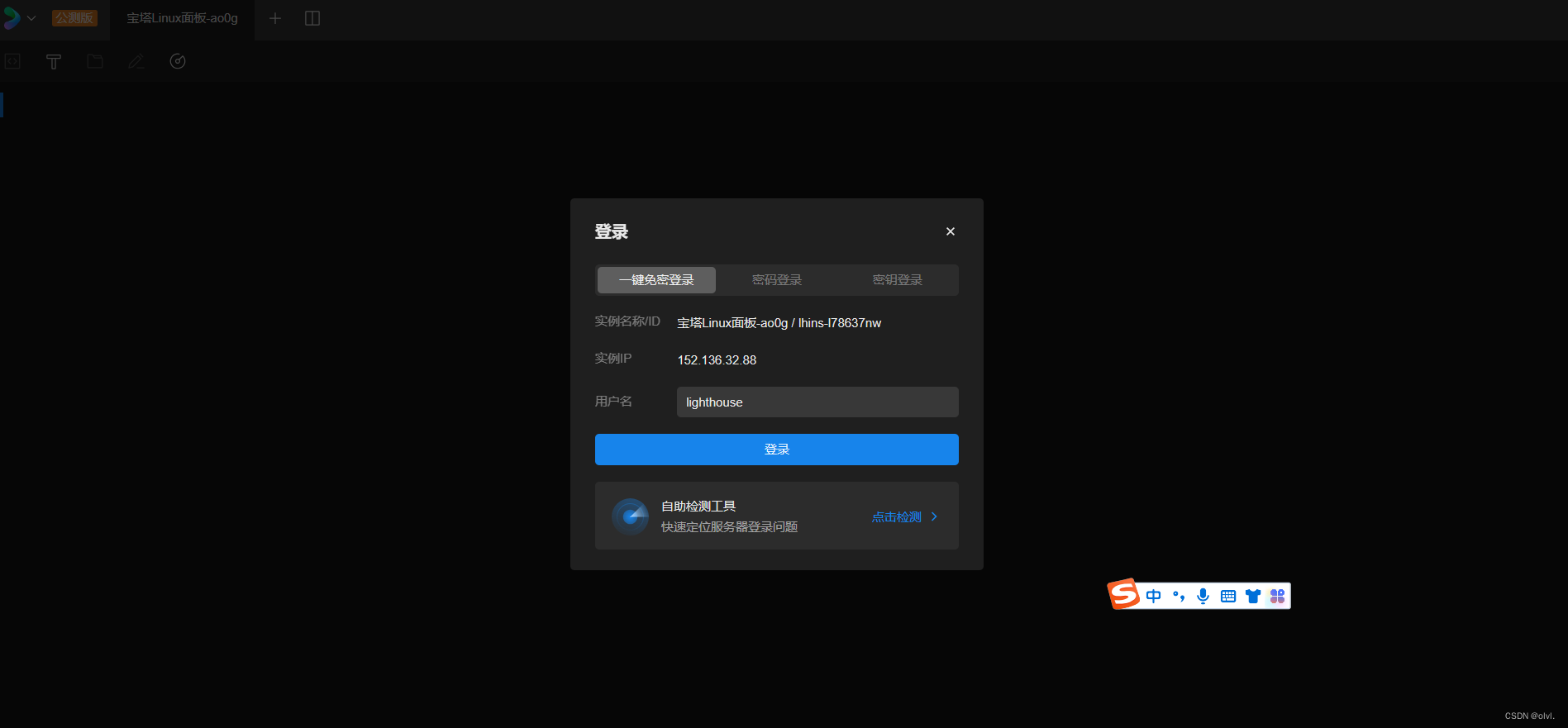
Task: Switch to 一键免密登录 tab
Action: [x=656, y=280]
